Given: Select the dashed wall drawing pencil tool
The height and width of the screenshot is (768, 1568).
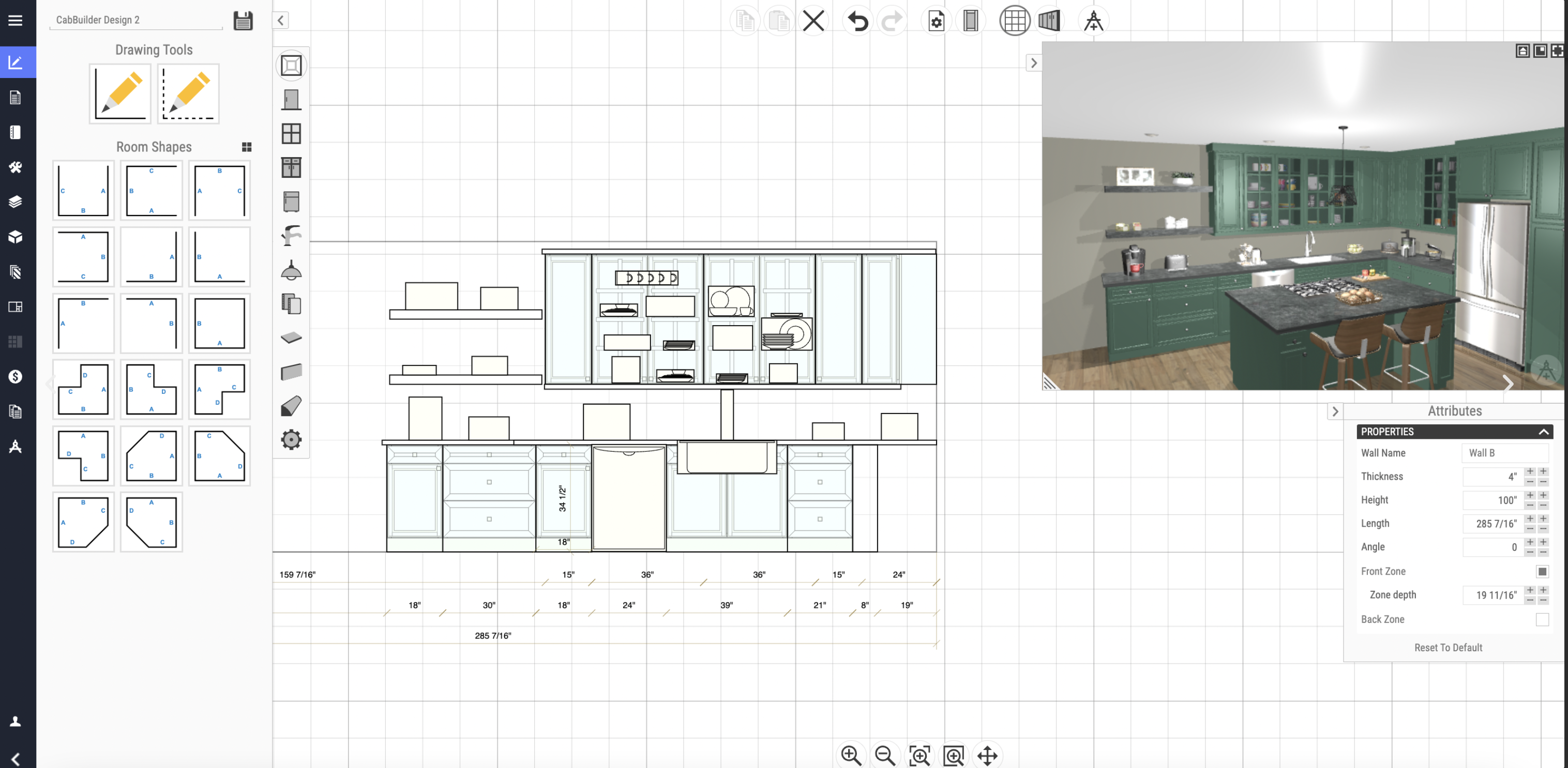Looking at the screenshot, I should pos(188,94).
